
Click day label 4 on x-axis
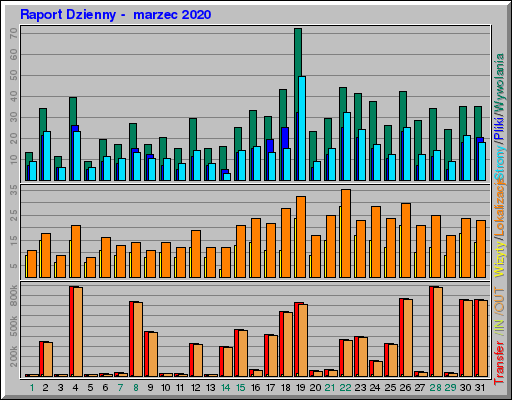(75, 388)
